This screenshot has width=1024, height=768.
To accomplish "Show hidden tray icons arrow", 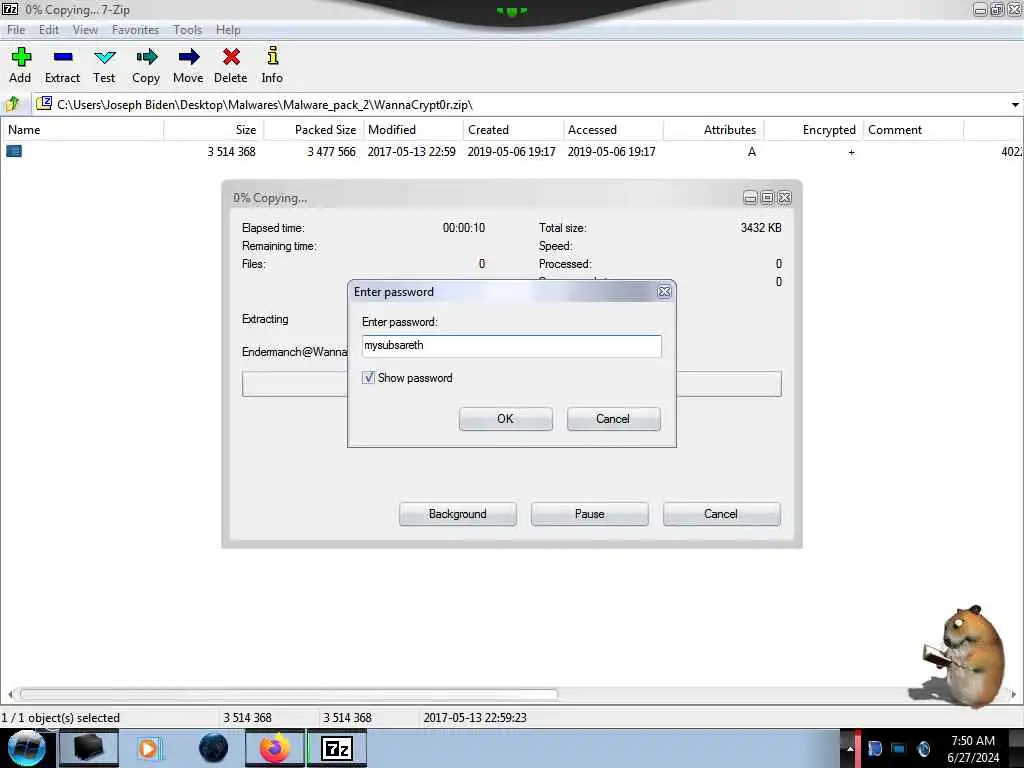I will coord(849,749).
